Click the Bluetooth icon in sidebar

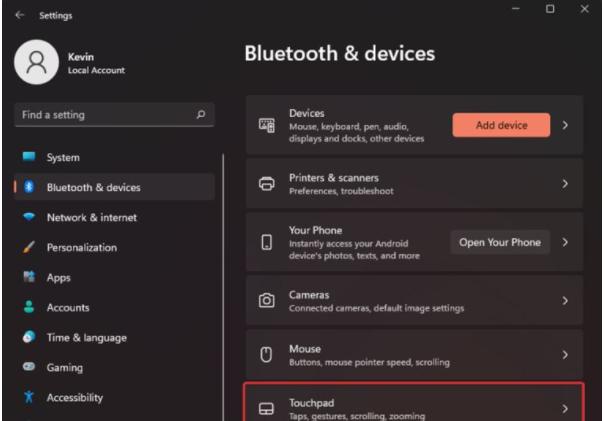point(29,187)
